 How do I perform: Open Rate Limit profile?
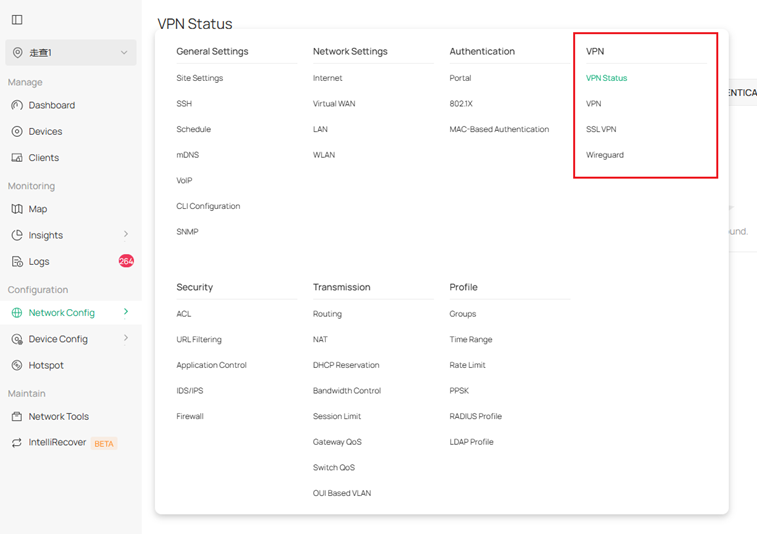point(467,365)
